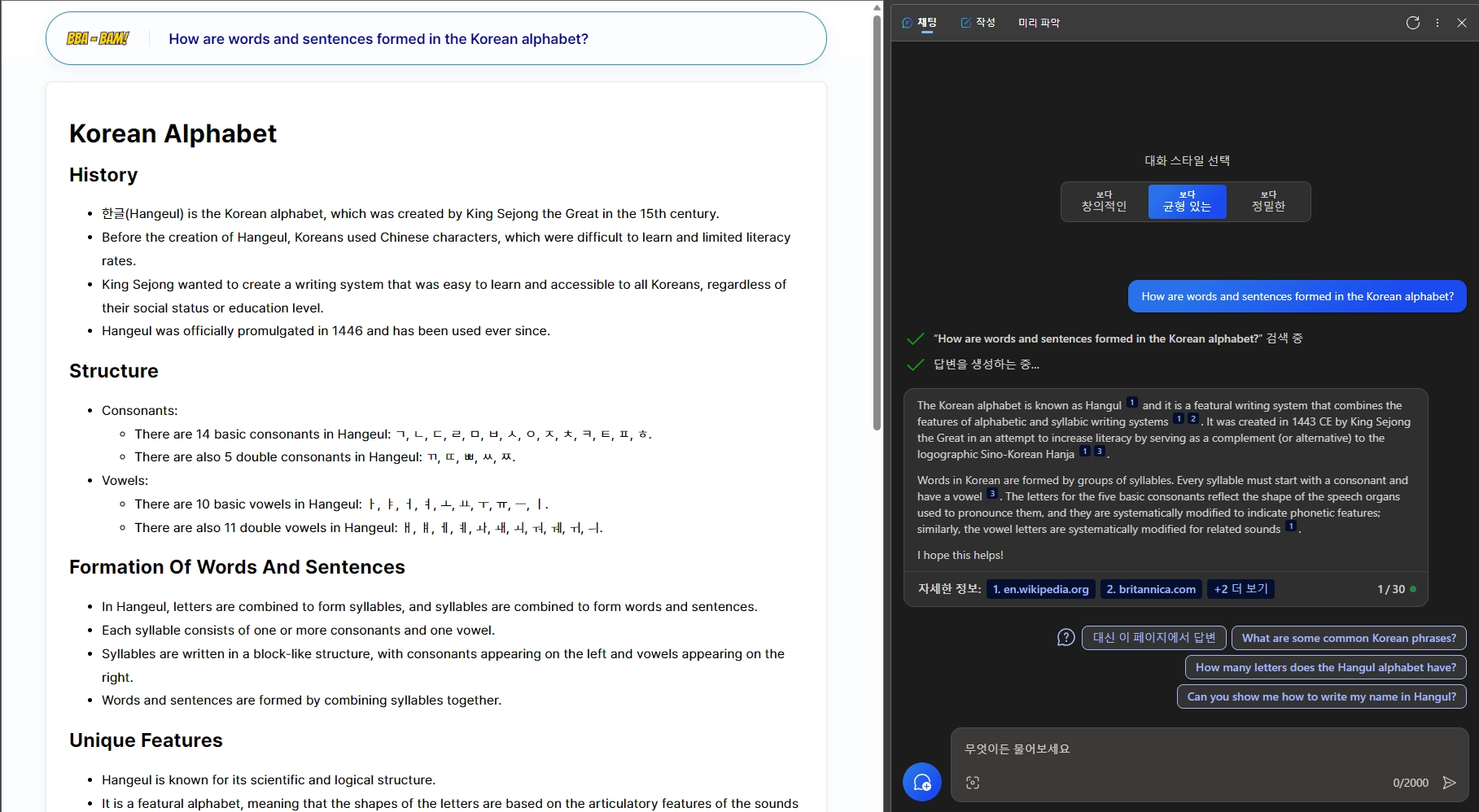The image size is (1479, 812).
Task: Click the 'I hope this helps!' line
Action: pos(960,555)
